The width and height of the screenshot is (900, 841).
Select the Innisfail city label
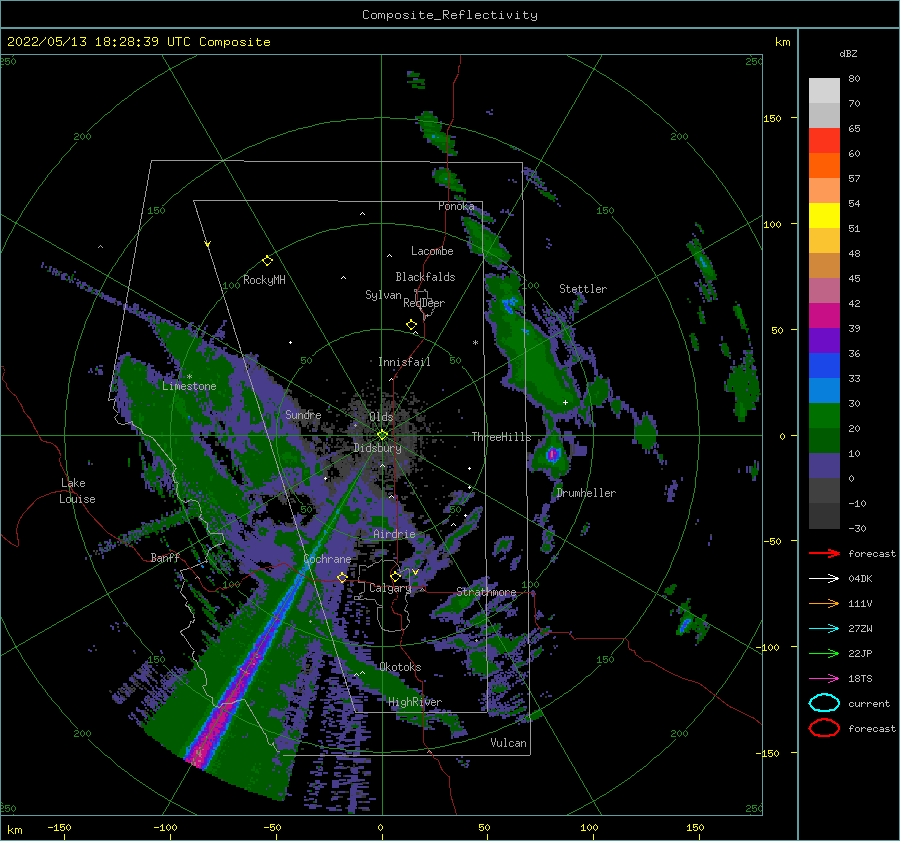pyautogui.click(x=404, y=362)
